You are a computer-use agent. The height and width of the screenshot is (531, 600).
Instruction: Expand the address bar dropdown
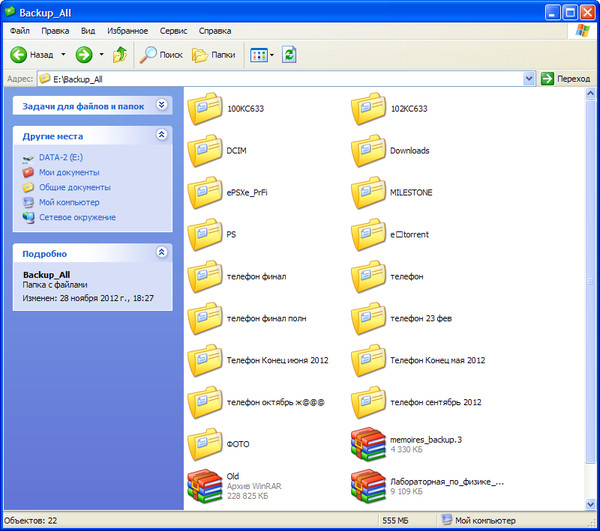528,78
